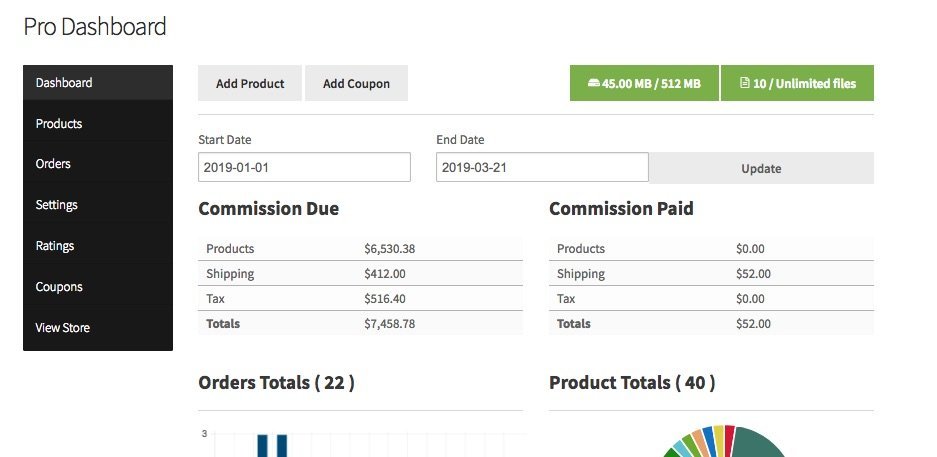Go to Products in the sidebar
Screen dimensions: 937x457
coord(98,124)
